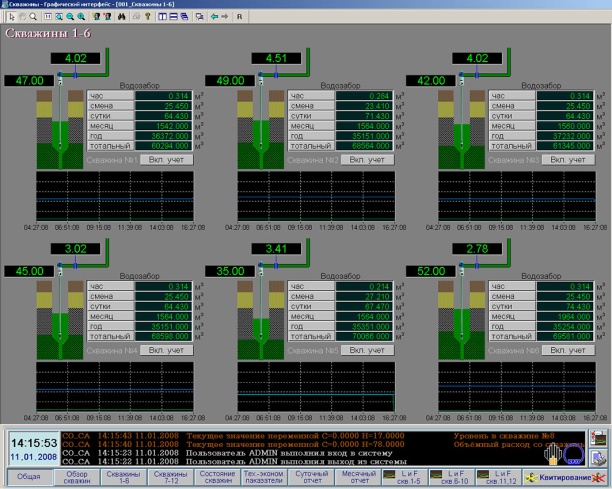
Task: Toggle Вкл. учет for Скважина №1
Action: (x=164, y=159)
